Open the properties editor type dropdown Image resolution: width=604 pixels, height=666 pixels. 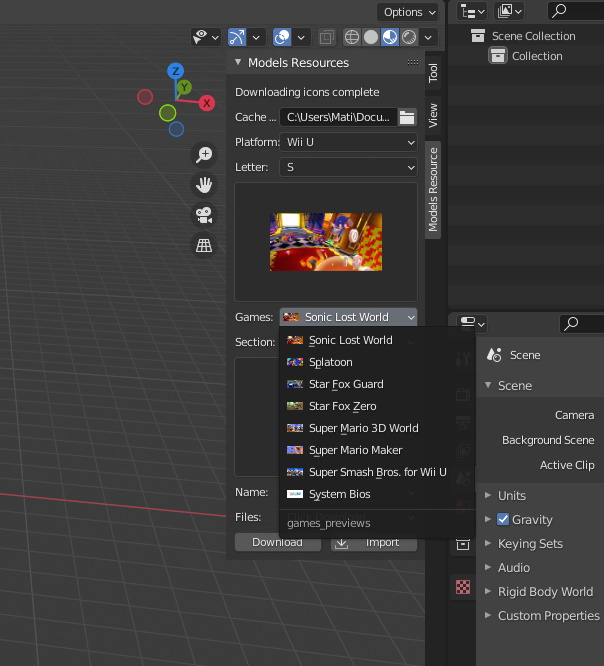pyautogui.click(x=472, y=324)
